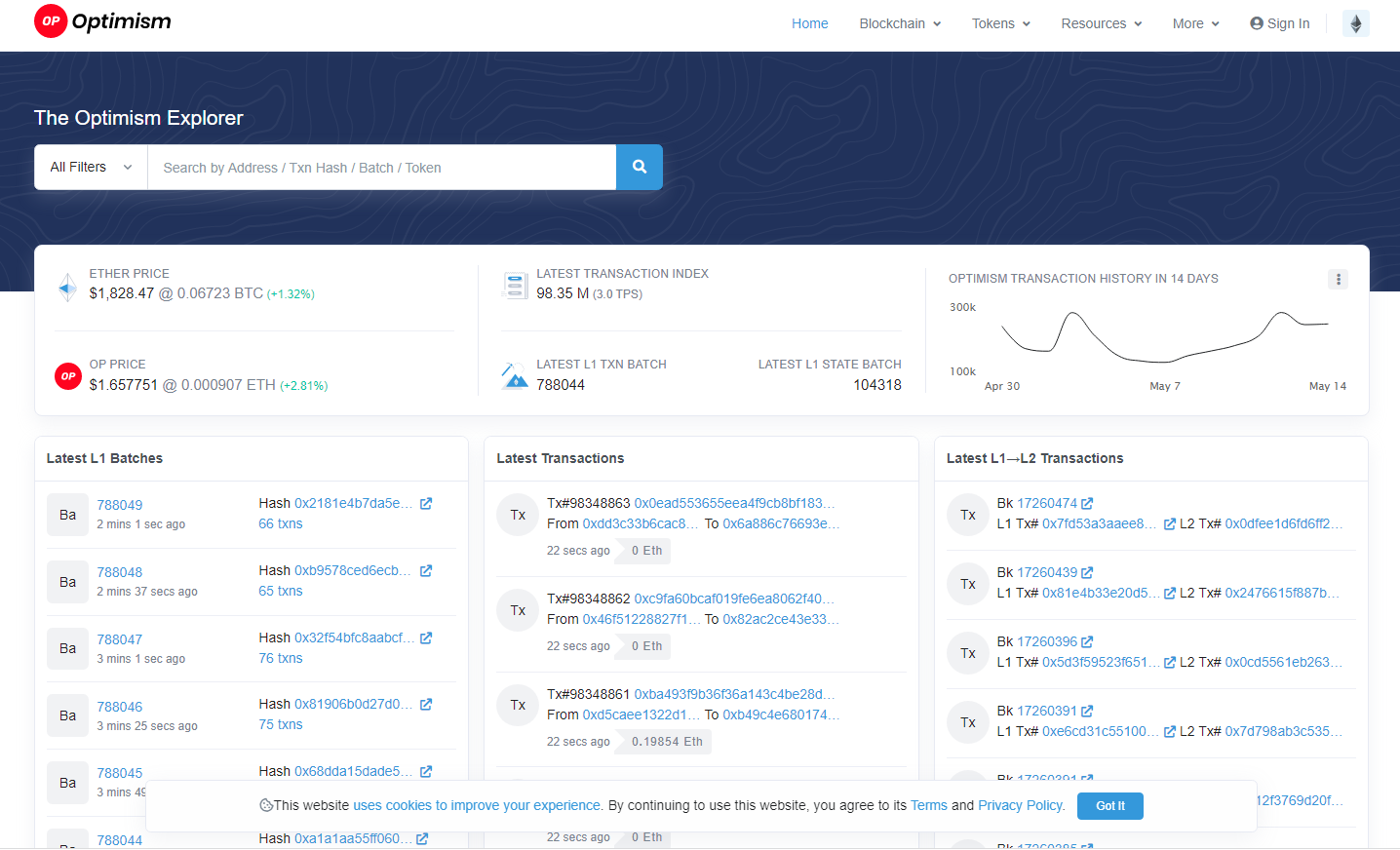Open the More menu
Viewport: 1400px width, 850px height.
1195,22
